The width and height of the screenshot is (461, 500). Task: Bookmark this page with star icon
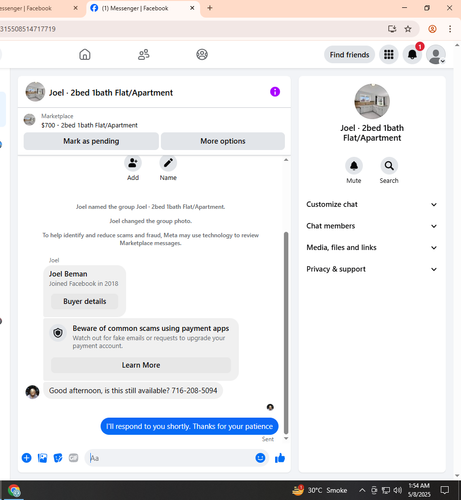[x=408, y=29]
